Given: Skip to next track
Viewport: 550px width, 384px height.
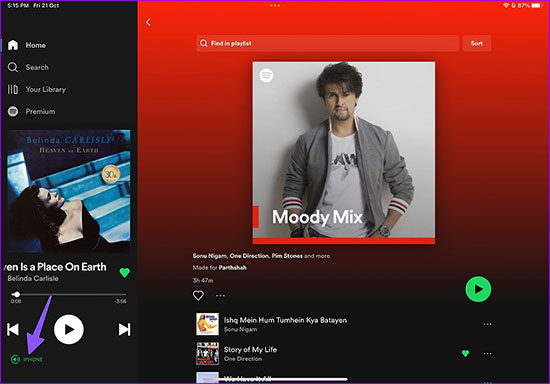Looking at the screenshot, I should [x=125, y=329].
